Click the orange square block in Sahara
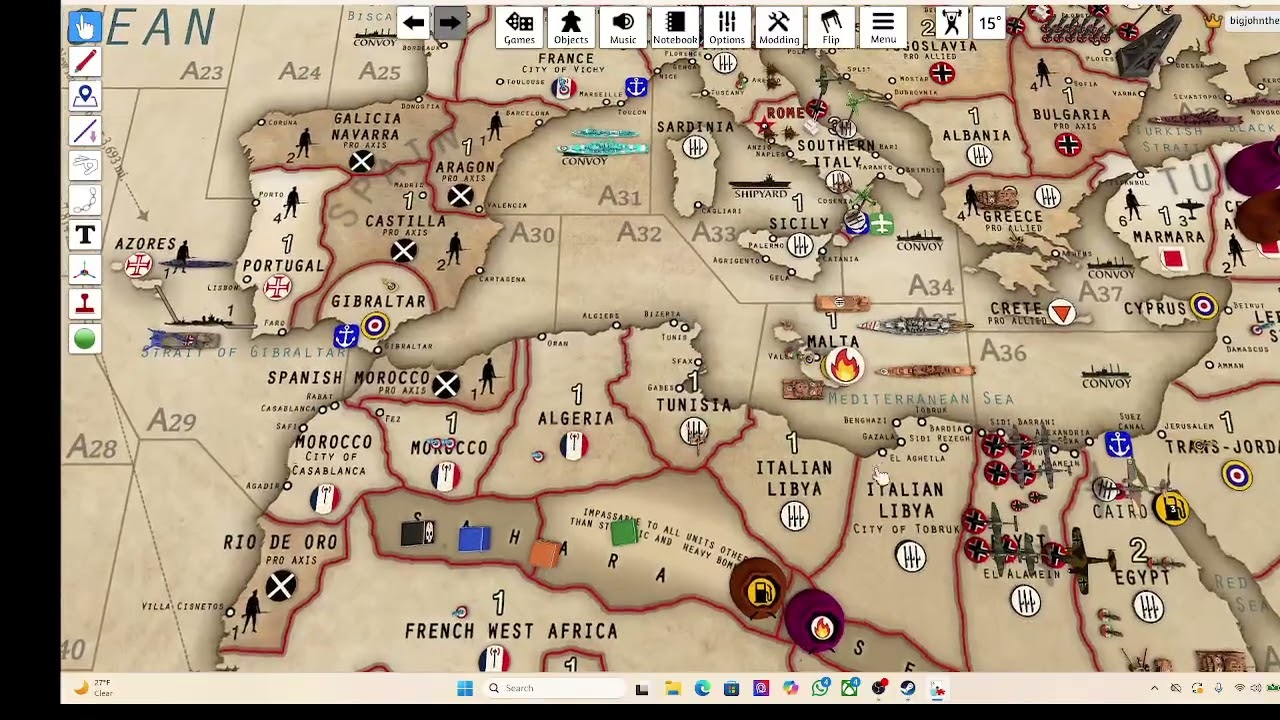The width and height of the screenshot is (1280, 720). tap(544, 554)
